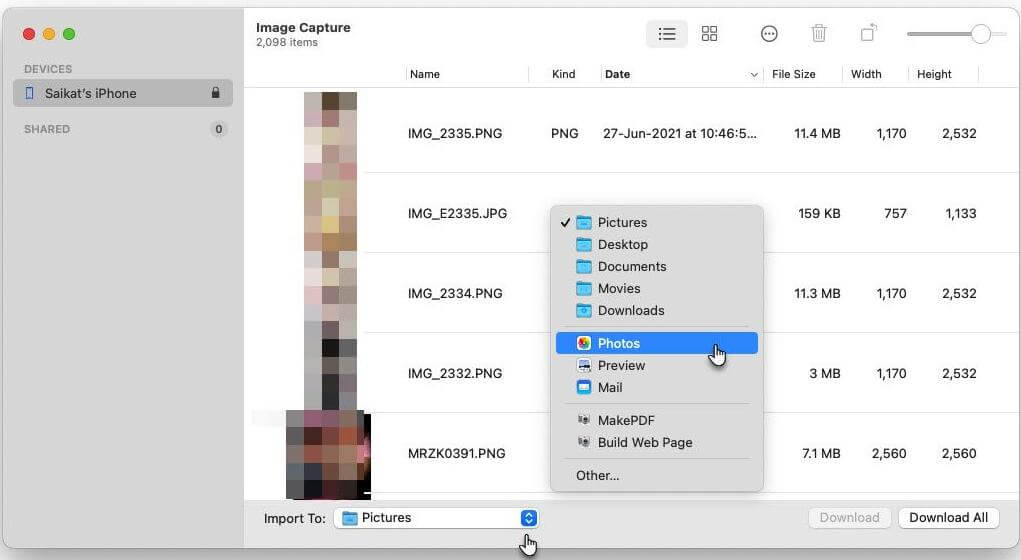The width and height of the screenshot is (1021, 560).
Task: Choose Preview from the destination menu
Action: [x=656, y=365]
